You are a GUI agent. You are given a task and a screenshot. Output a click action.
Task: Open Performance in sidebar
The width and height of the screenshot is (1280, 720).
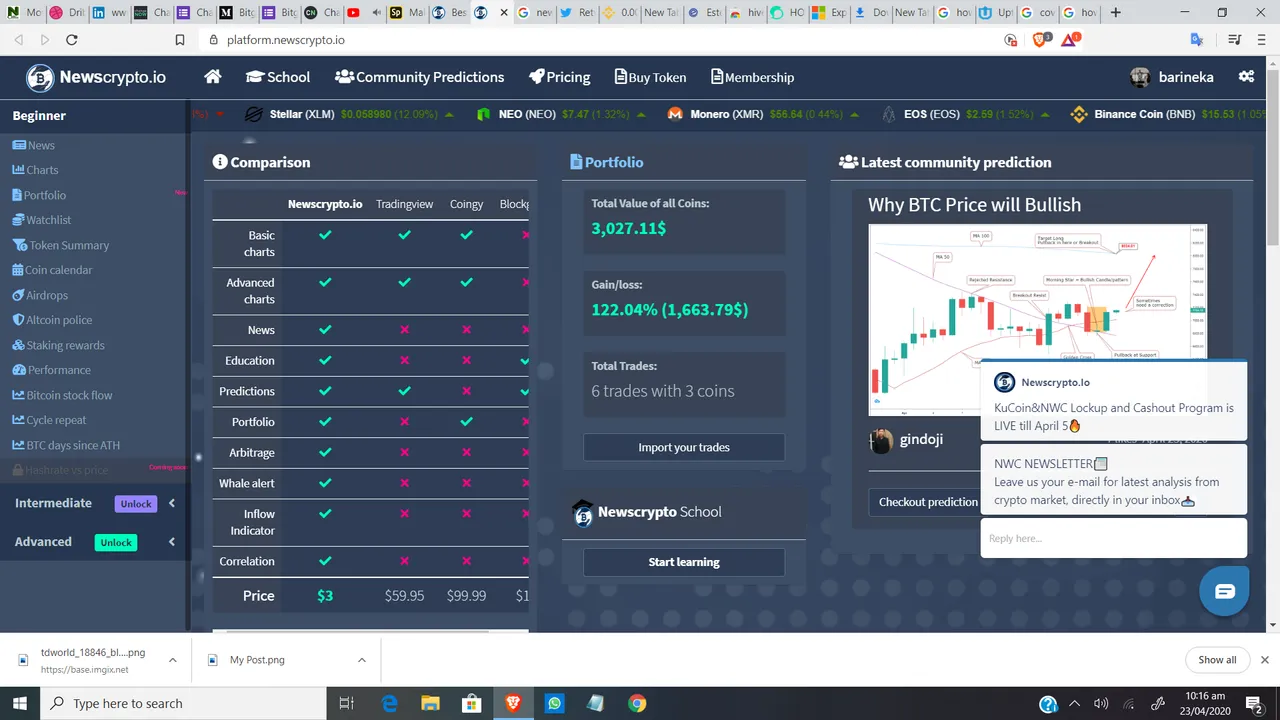point(51,370)
